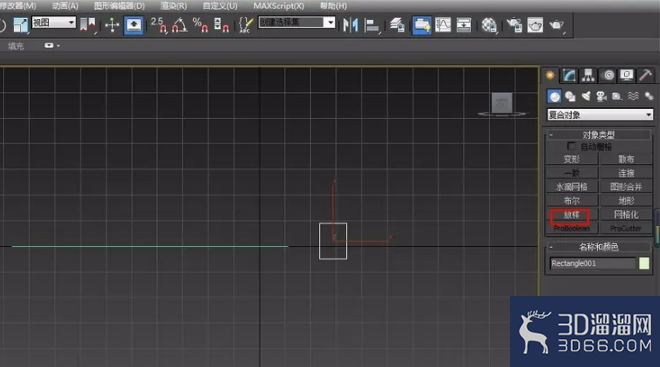Collapse the 名称和颜色 rollout

tap(599, 247)
